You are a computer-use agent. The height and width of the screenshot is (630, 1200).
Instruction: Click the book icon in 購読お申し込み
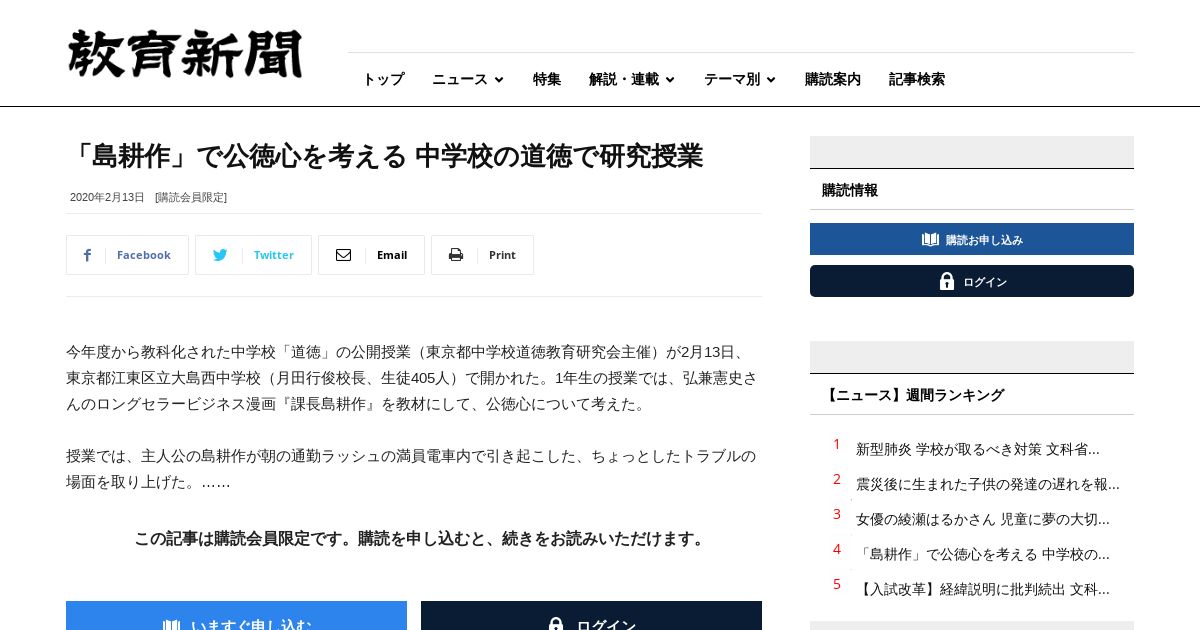(930, 239)
